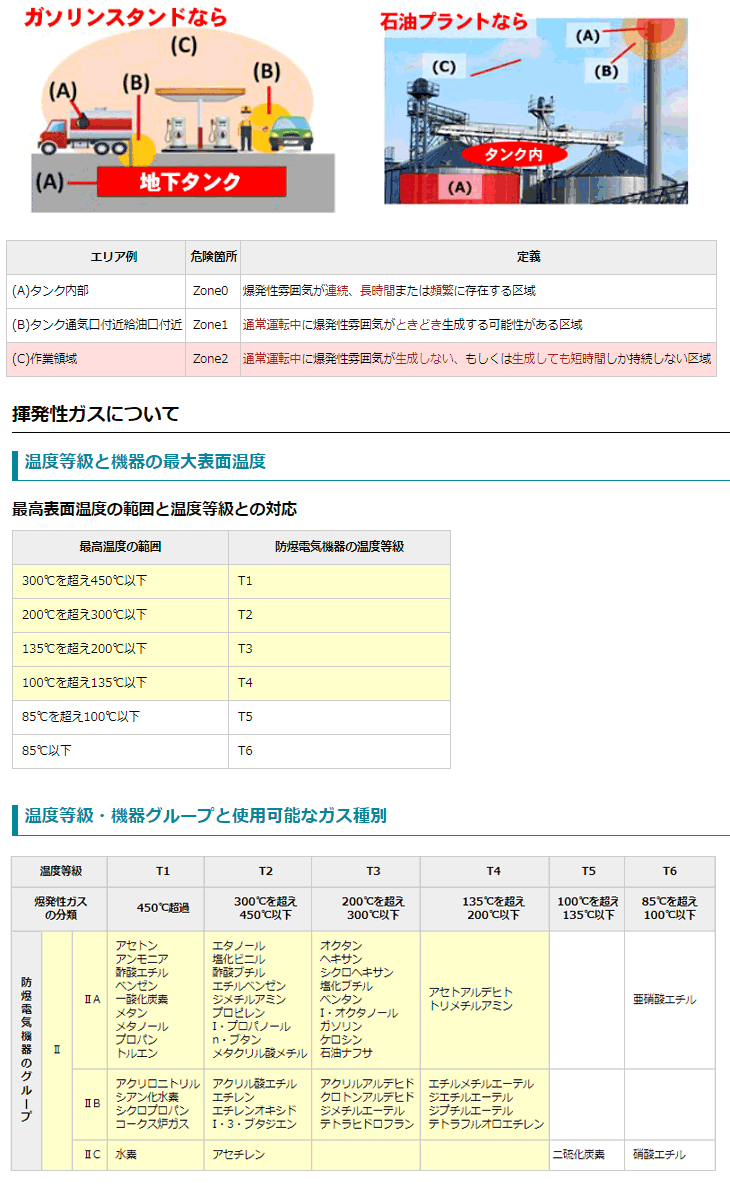730x1200 pixels.
Task: Select the 防爆電気機器の温度等級 header cell
Action: point(339,547)
